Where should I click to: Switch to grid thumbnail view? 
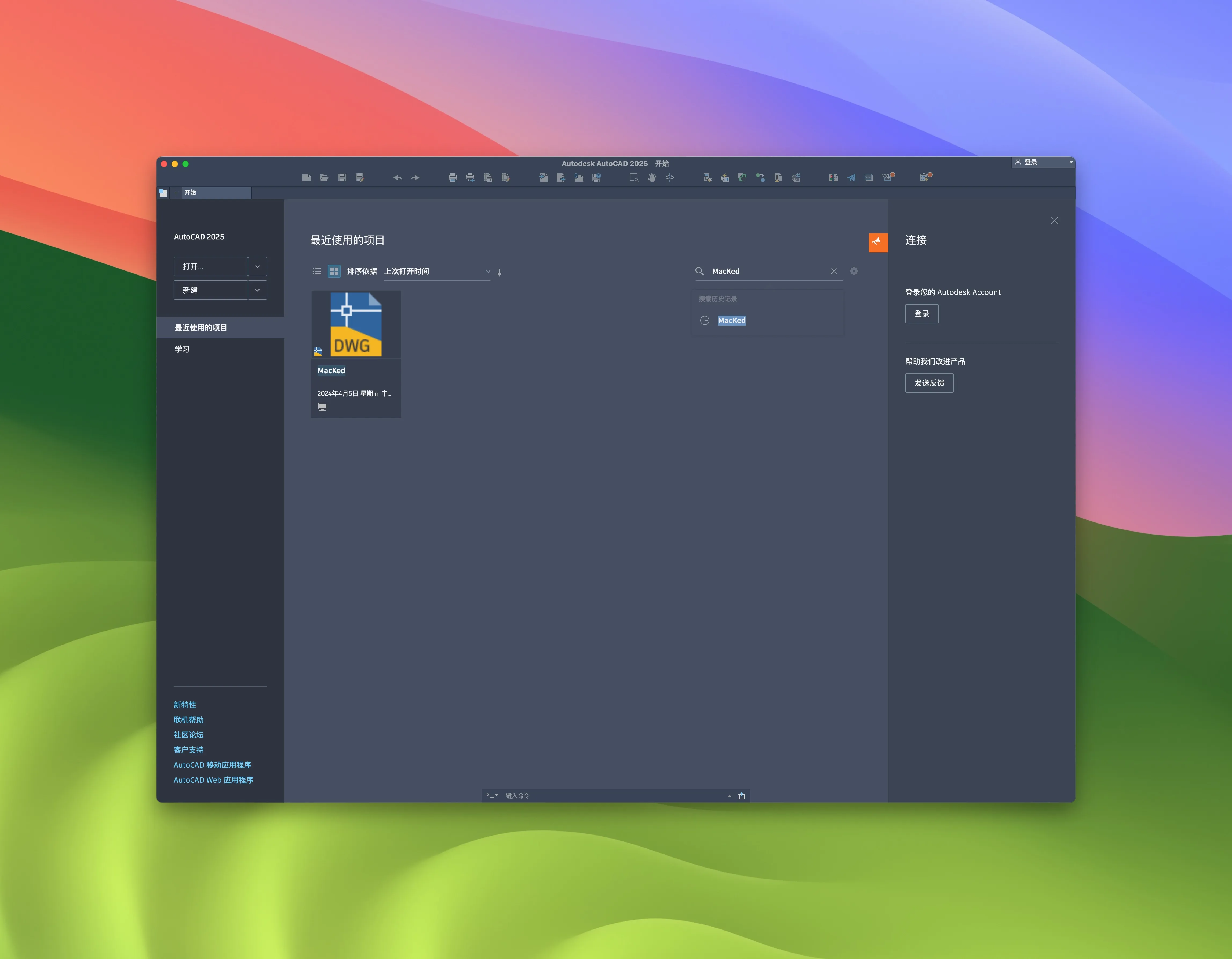334,271
